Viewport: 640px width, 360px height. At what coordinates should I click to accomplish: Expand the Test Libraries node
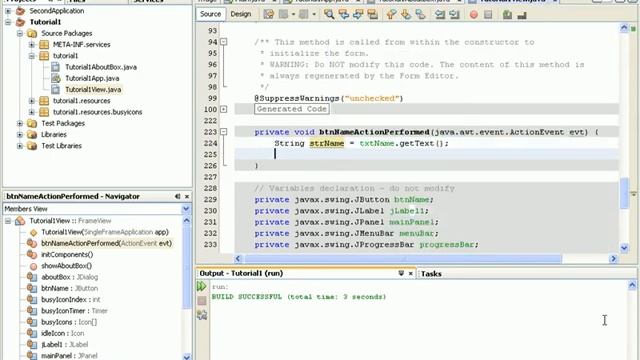[x=20, y=146]
